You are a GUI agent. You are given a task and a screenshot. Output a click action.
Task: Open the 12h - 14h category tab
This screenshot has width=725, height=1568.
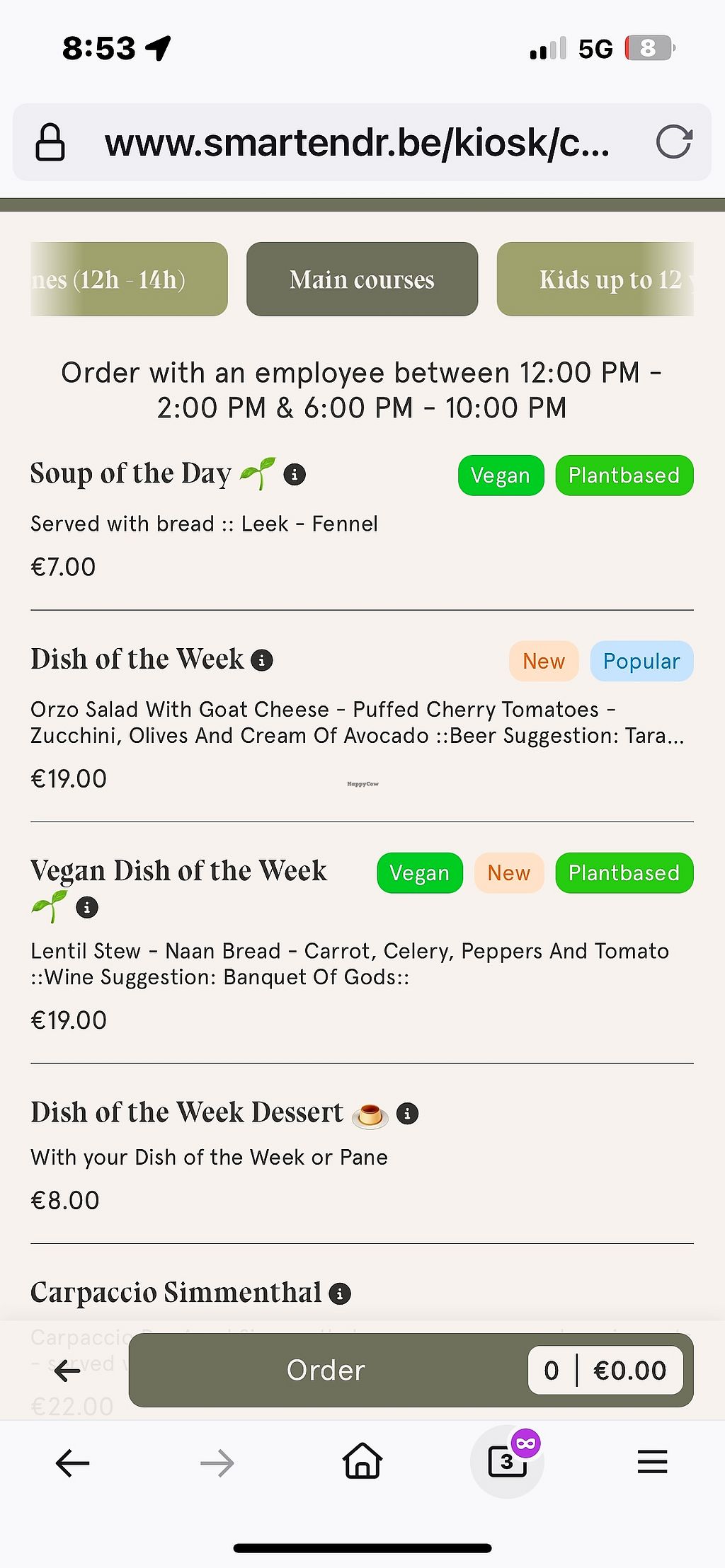point(127,279)
